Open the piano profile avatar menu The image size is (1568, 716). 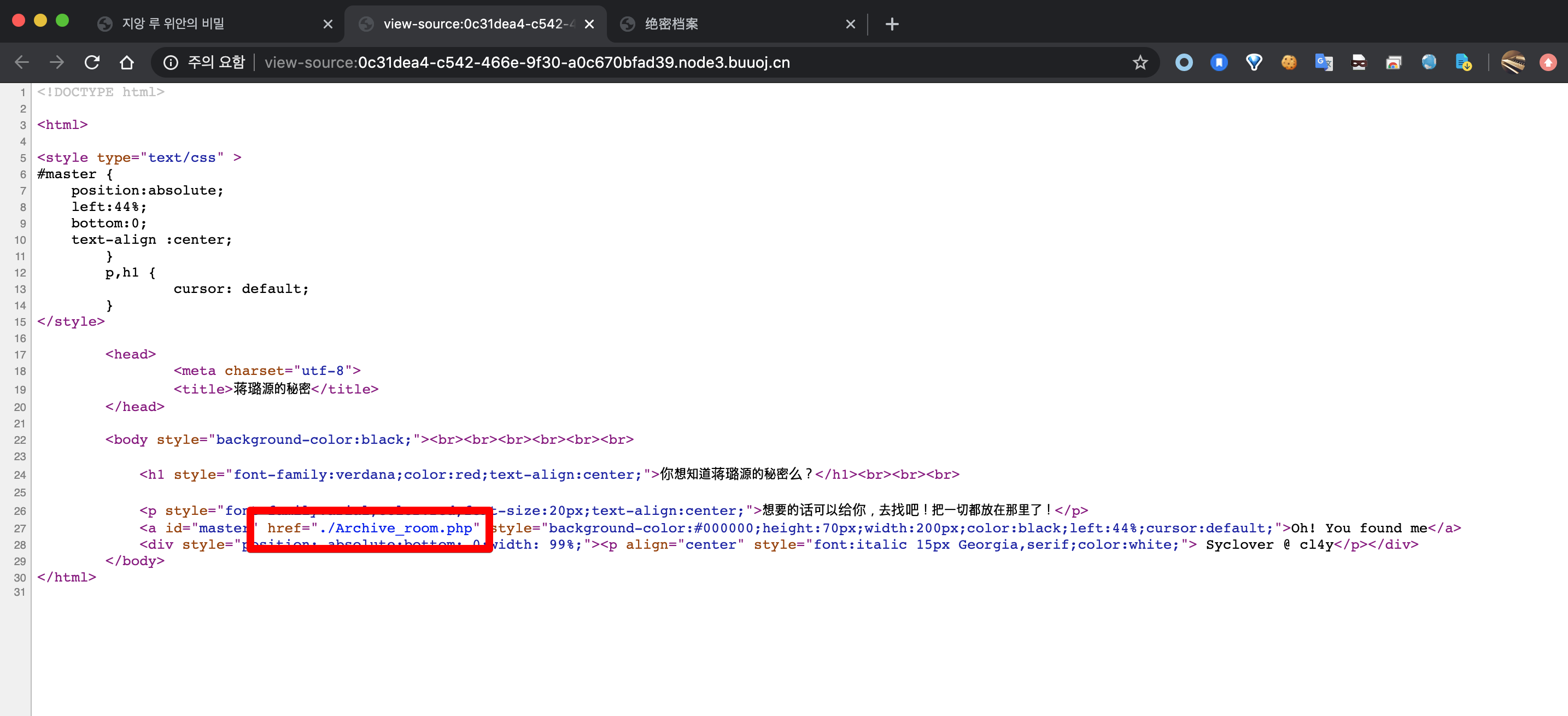[x=1513, y=62]
